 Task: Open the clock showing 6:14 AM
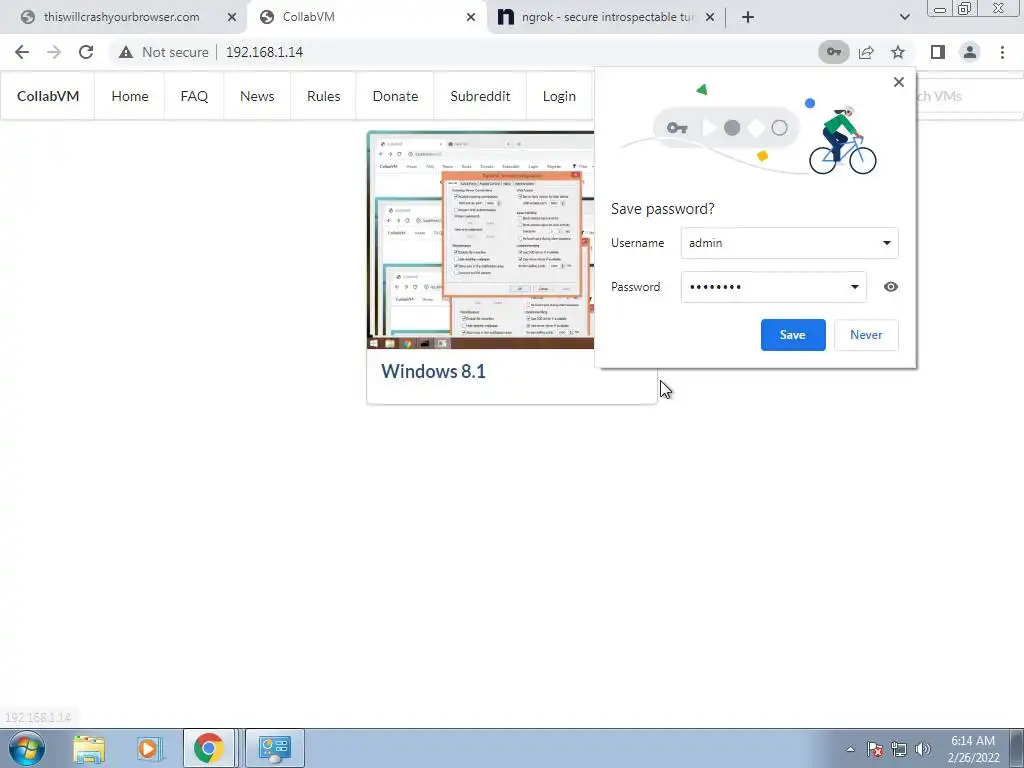pos(973,749)
